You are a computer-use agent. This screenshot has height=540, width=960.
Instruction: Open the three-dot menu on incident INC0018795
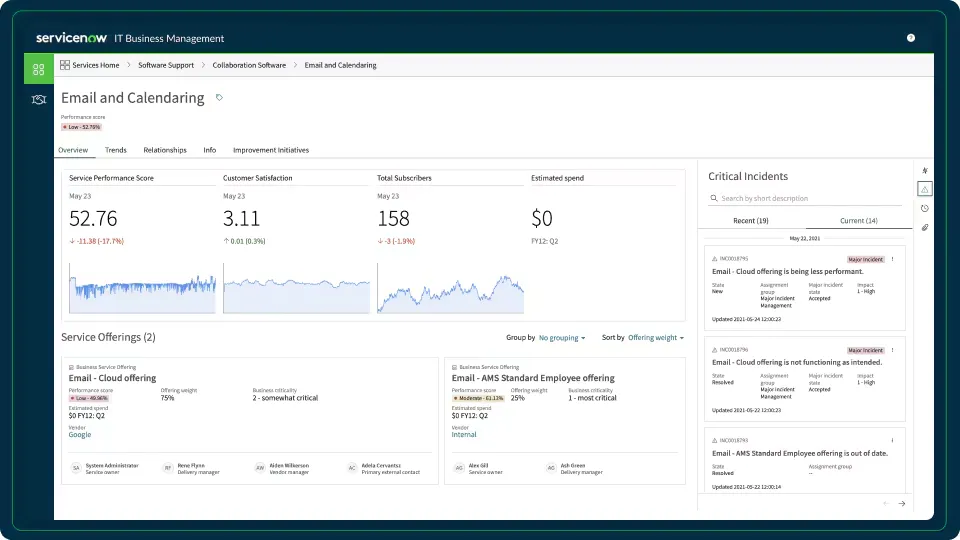[892, 259]
